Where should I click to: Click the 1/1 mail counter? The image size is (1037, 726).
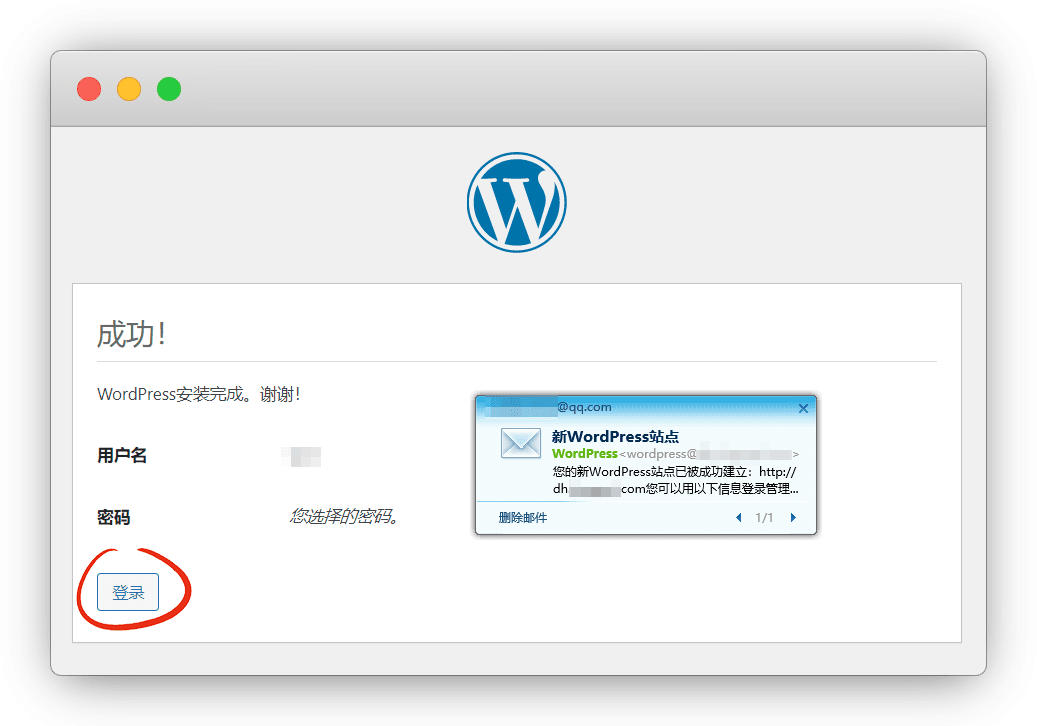(765, 518)
